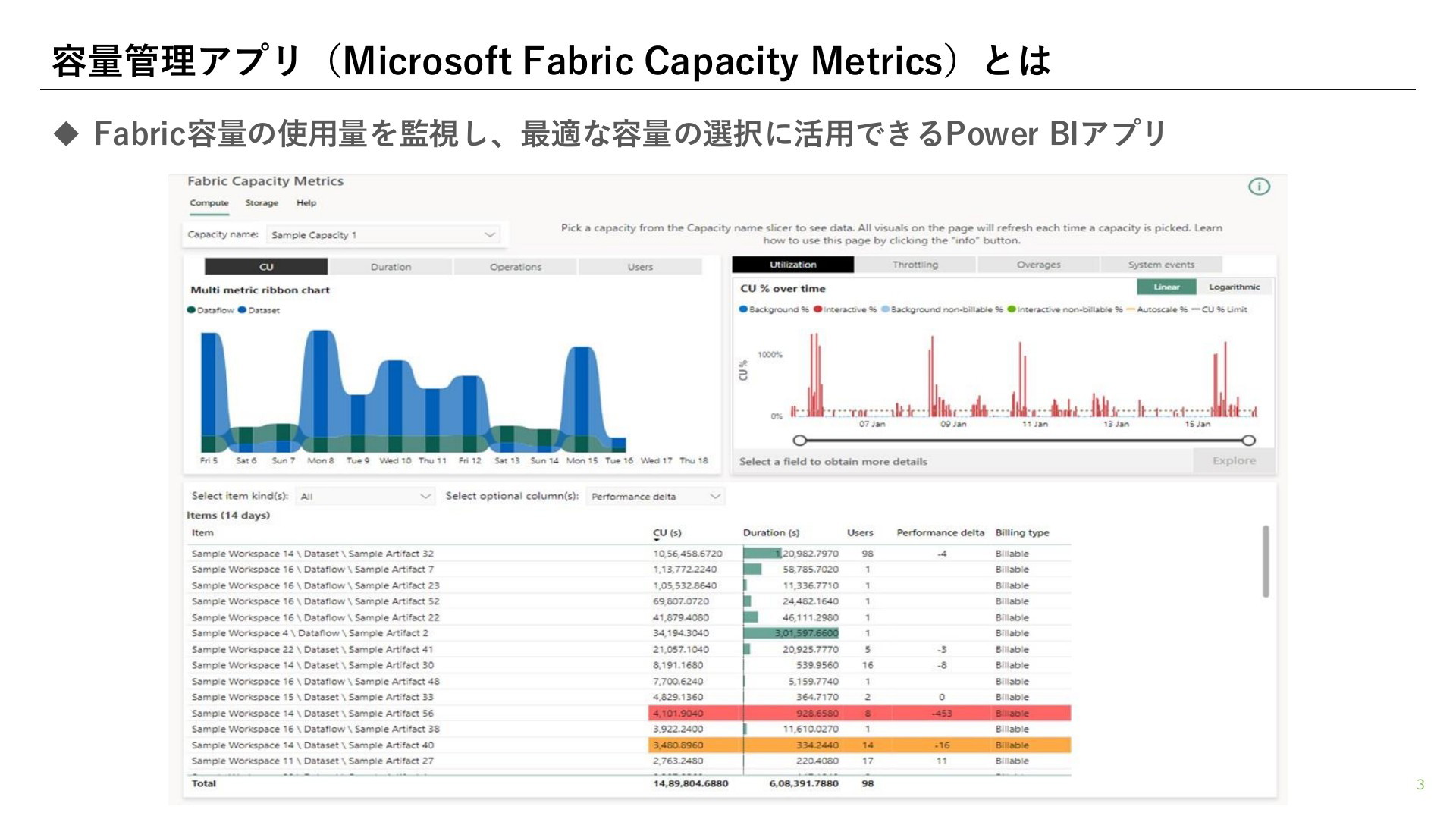The height and width of the screenshot is (819, 1456).
Task: Click the 09 Jan spike in CU % chart
Action: 932,376
